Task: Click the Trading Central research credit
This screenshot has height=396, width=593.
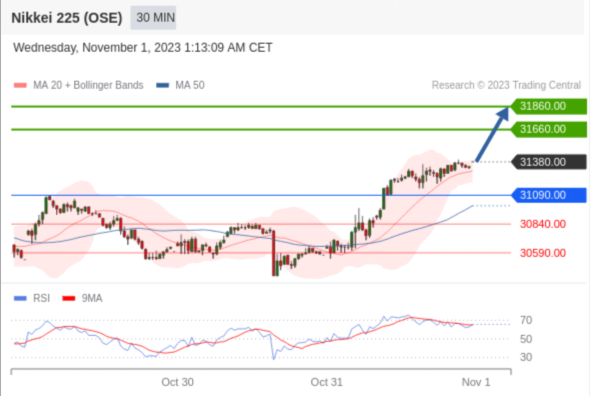Action: (x=506, y=85)
